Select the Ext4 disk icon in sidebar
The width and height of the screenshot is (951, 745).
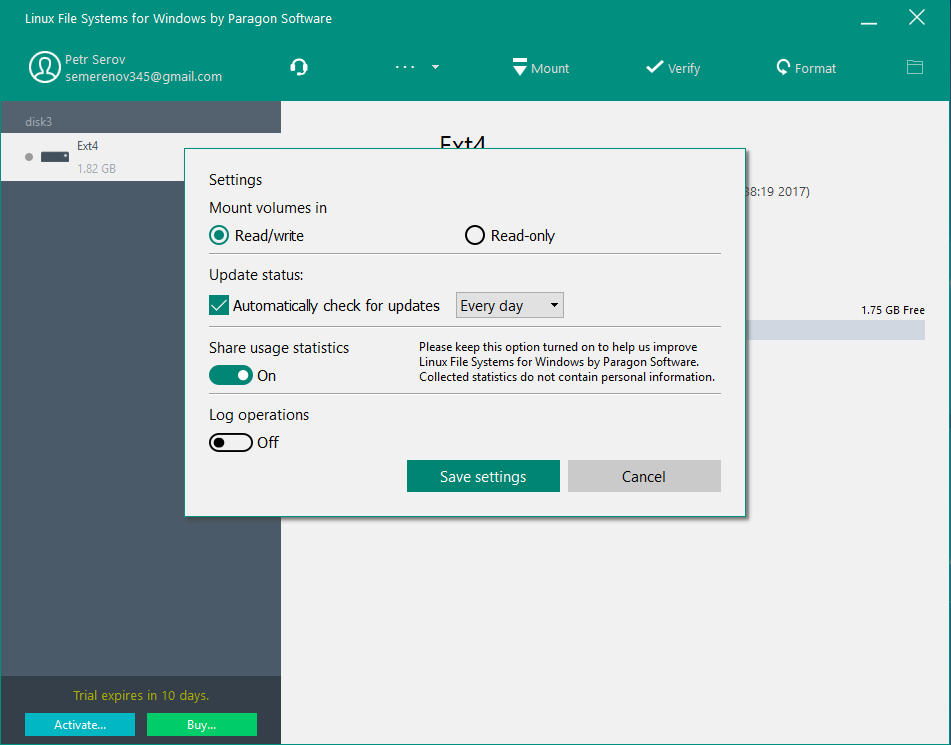pos(55,156)
